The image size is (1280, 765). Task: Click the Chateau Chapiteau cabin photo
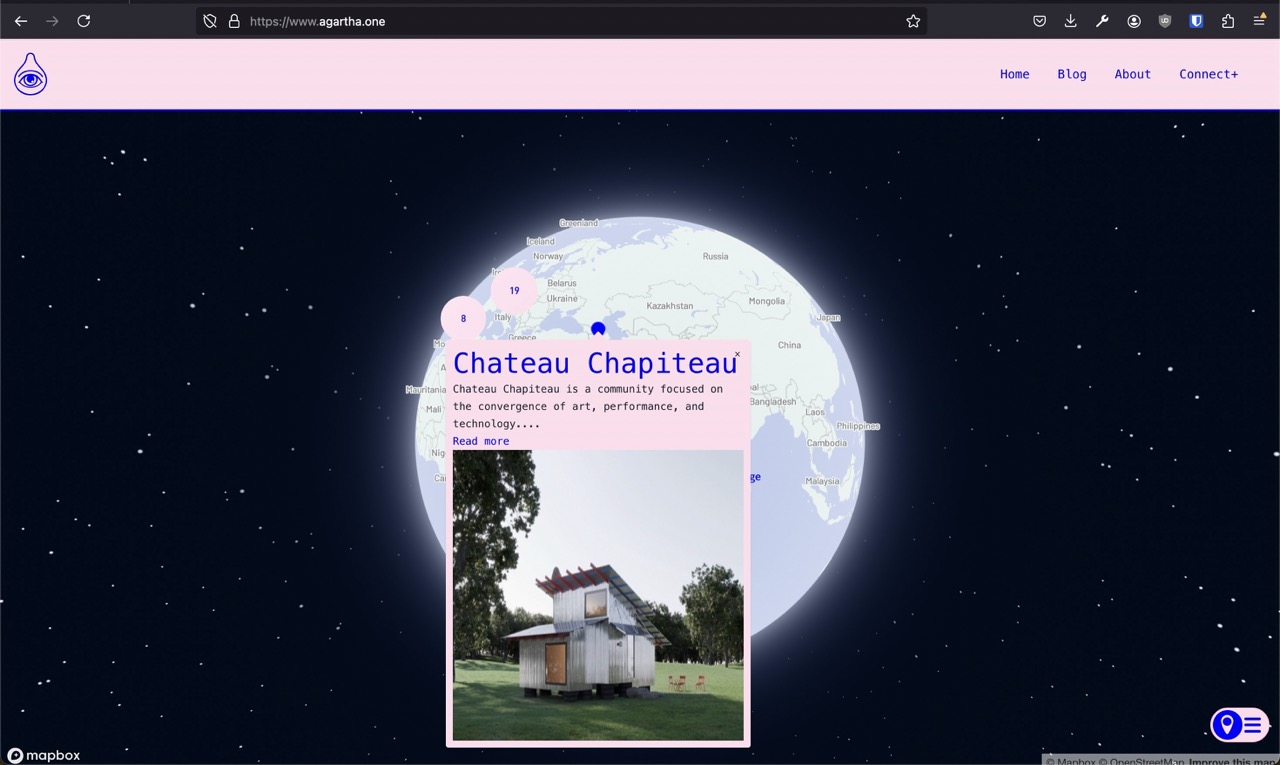point(597,595)
